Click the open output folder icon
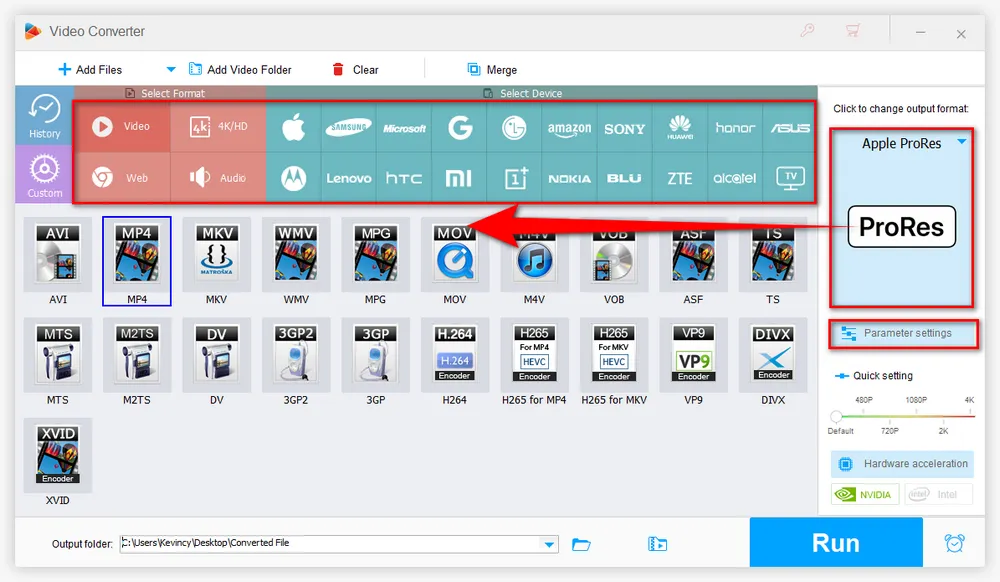 click(581, 544)
